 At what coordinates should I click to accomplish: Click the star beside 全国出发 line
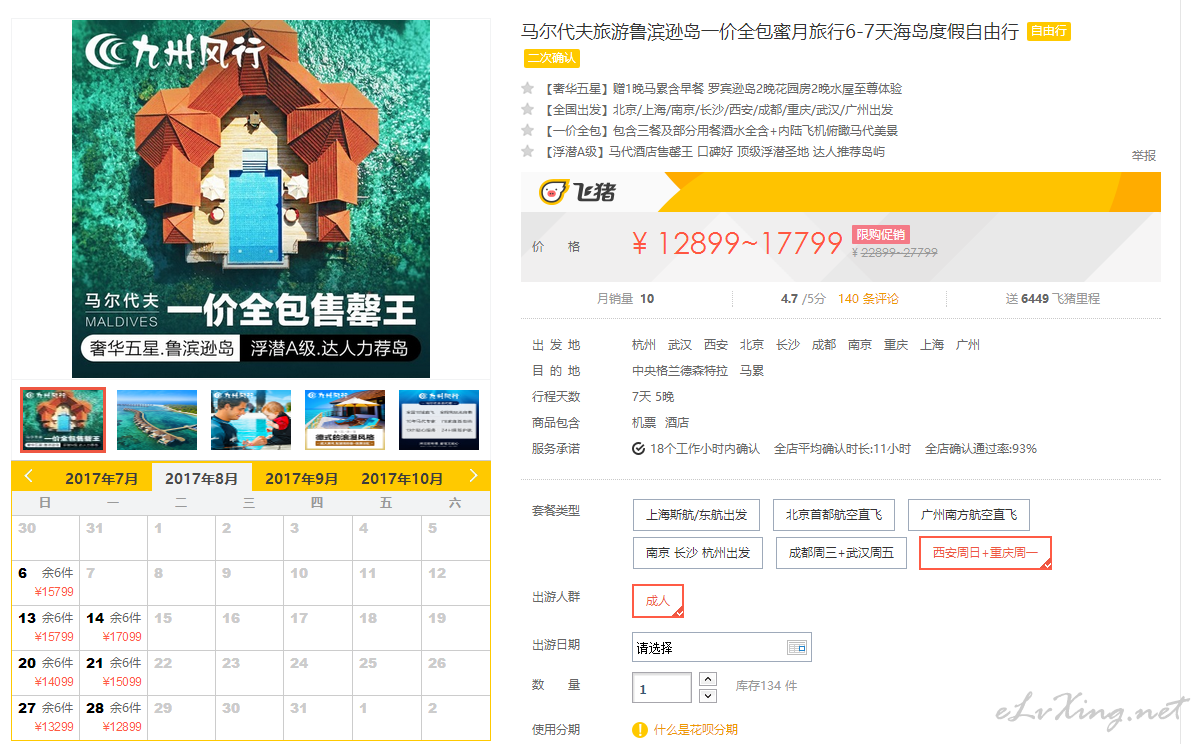click(x=528, y=109)
